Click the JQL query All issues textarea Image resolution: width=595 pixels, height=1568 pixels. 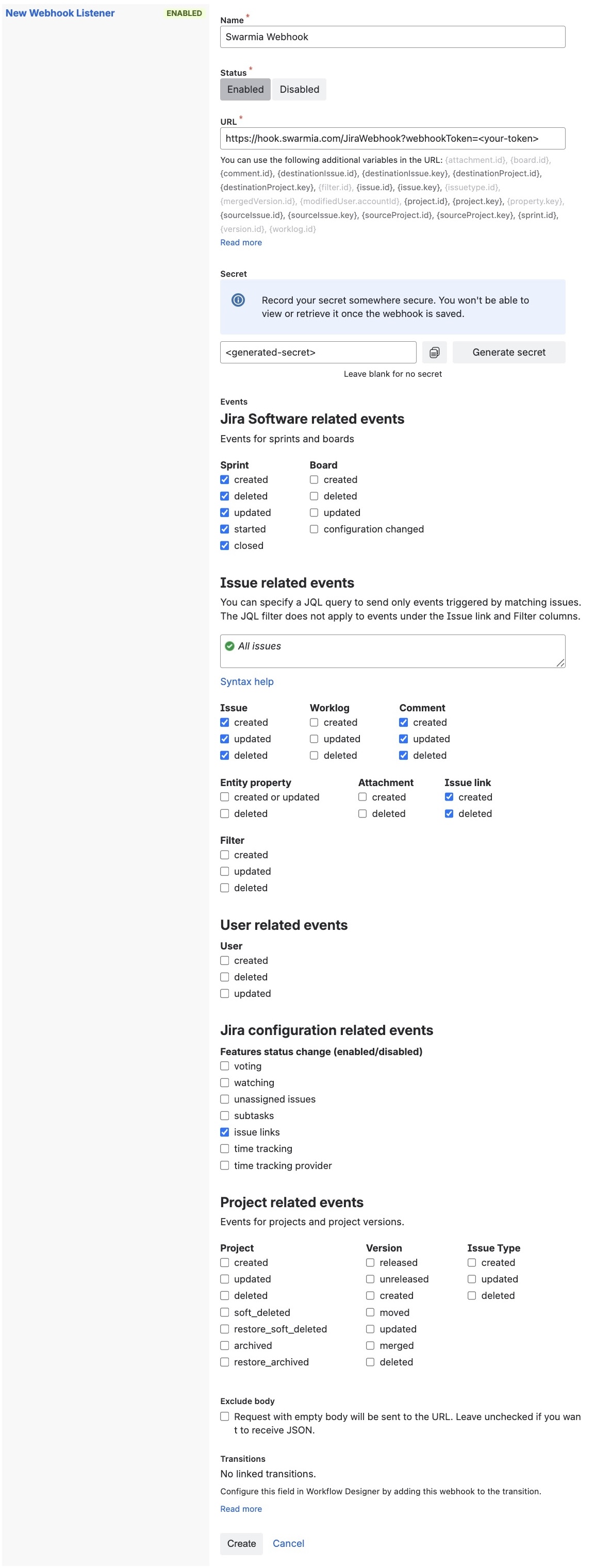click(392, 652)
